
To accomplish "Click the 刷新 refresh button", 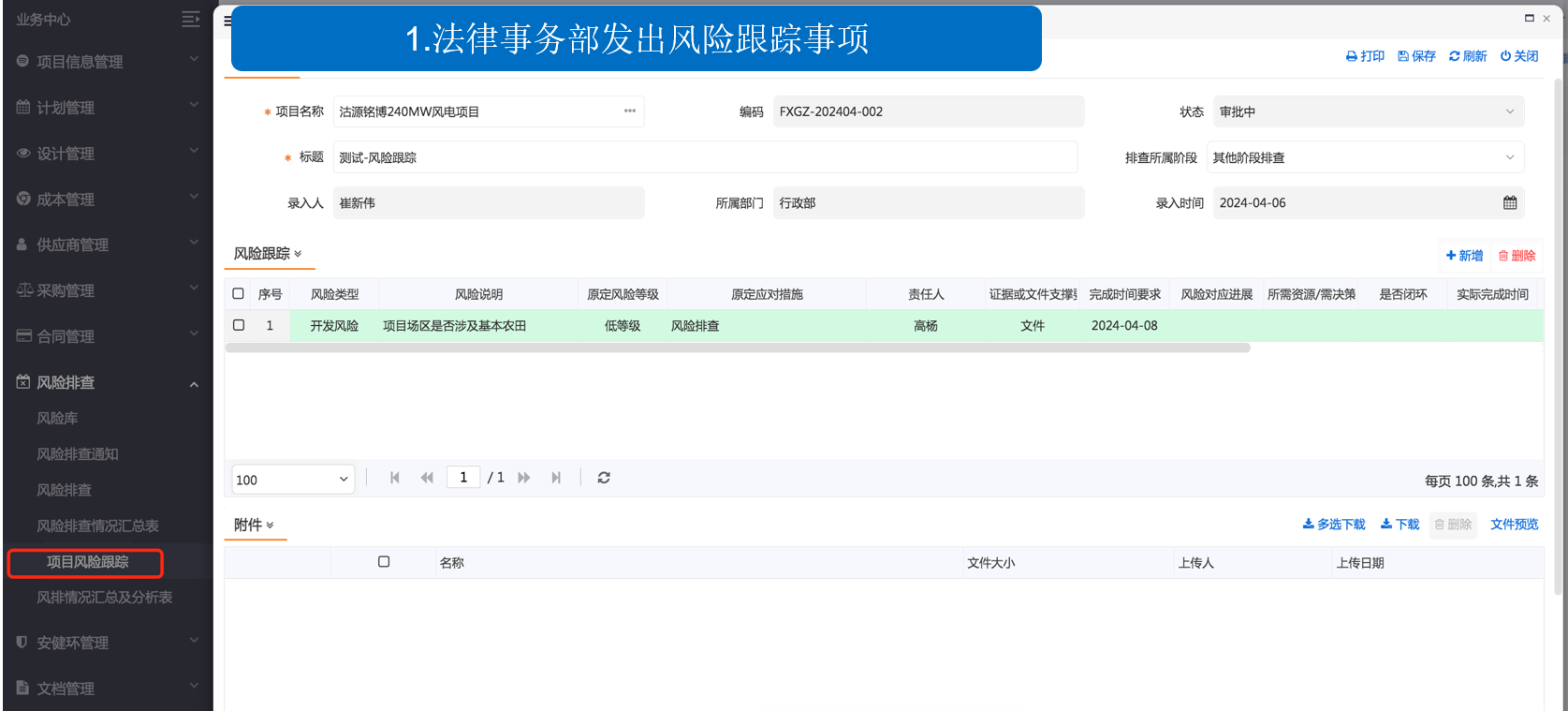I will click(x=1468, y=56).
